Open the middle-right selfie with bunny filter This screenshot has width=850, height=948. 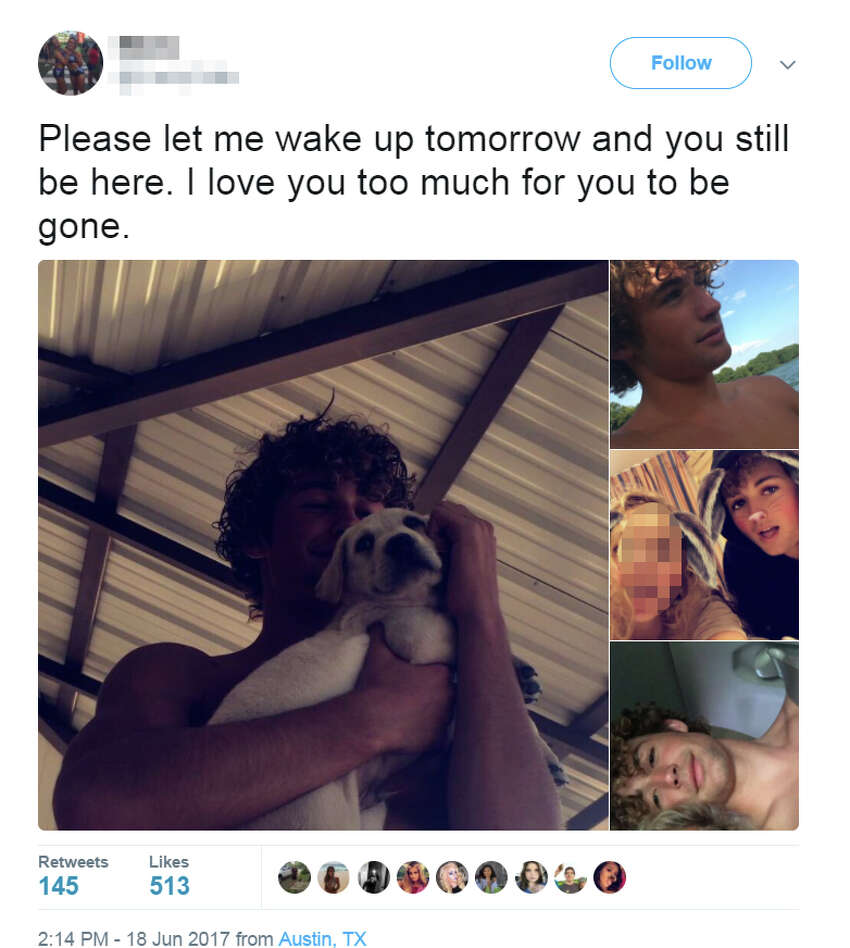704,545
